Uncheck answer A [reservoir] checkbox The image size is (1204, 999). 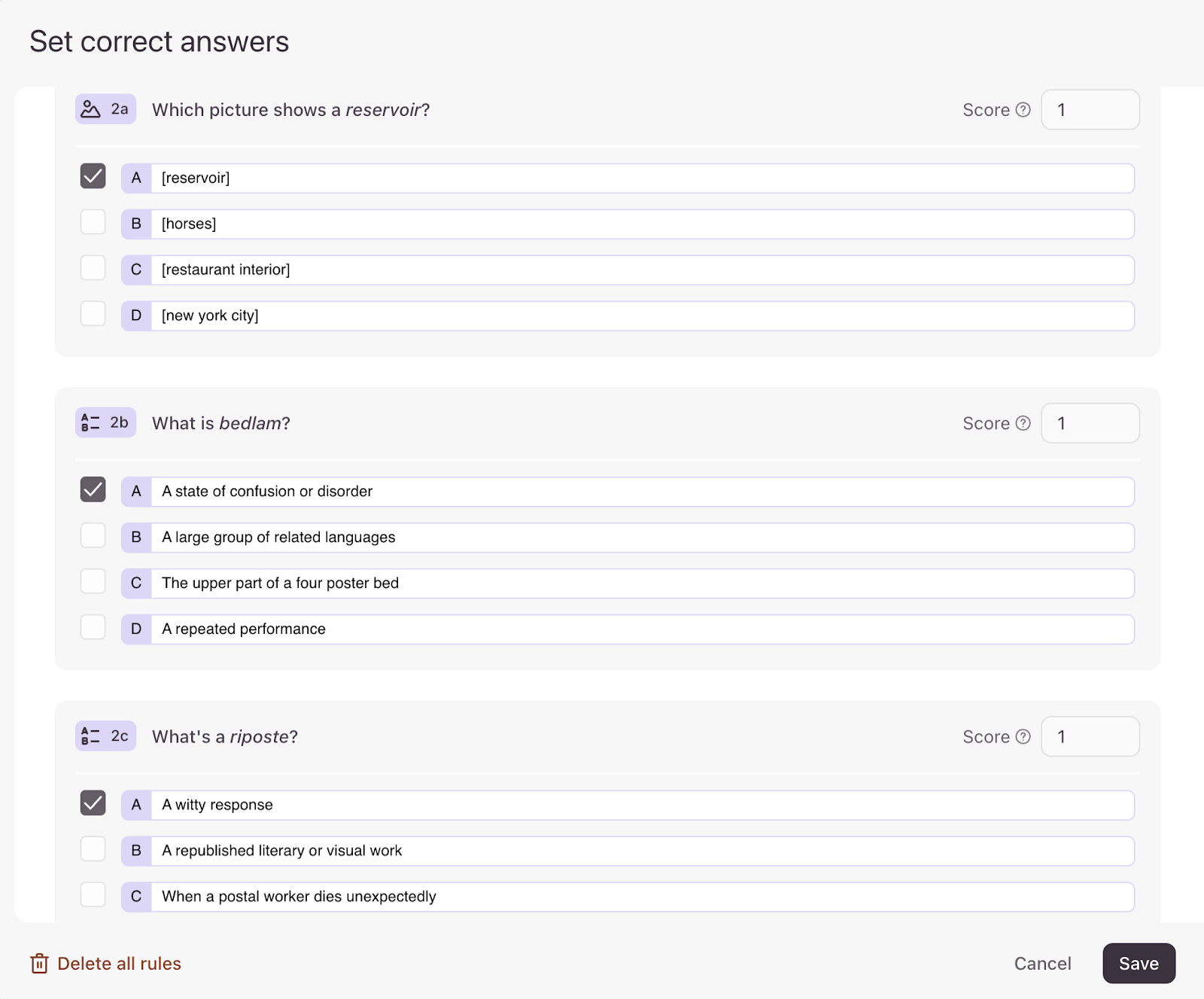coord(93,176)
